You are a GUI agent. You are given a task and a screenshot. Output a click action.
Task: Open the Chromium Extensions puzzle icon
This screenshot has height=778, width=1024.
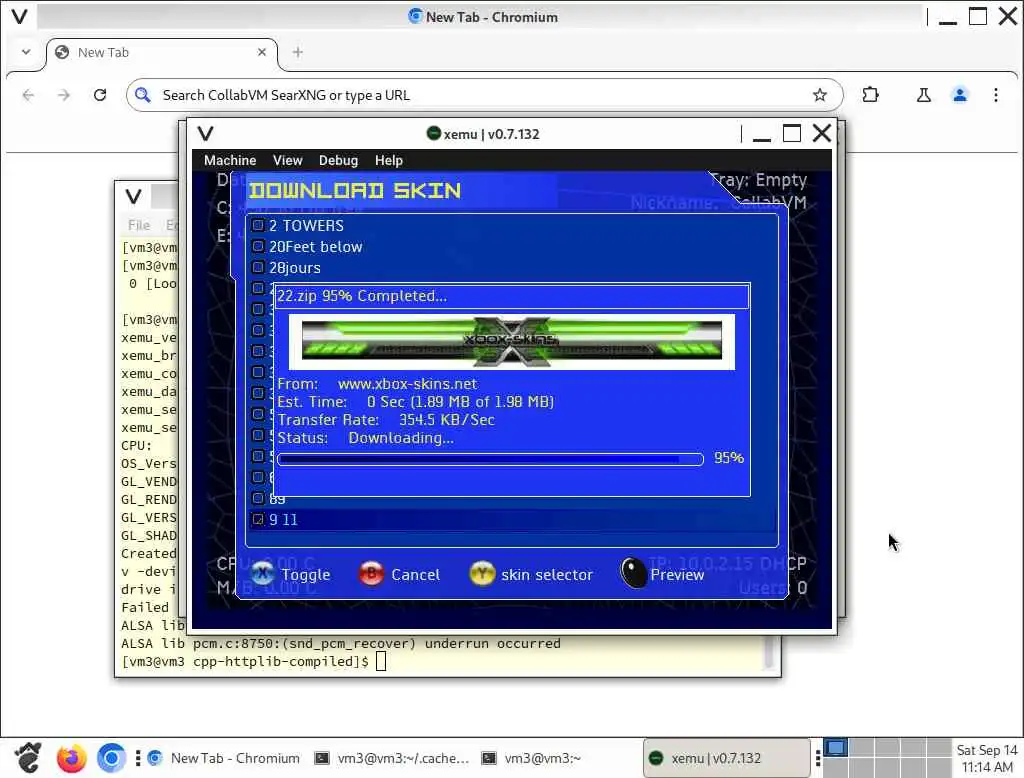871,95
